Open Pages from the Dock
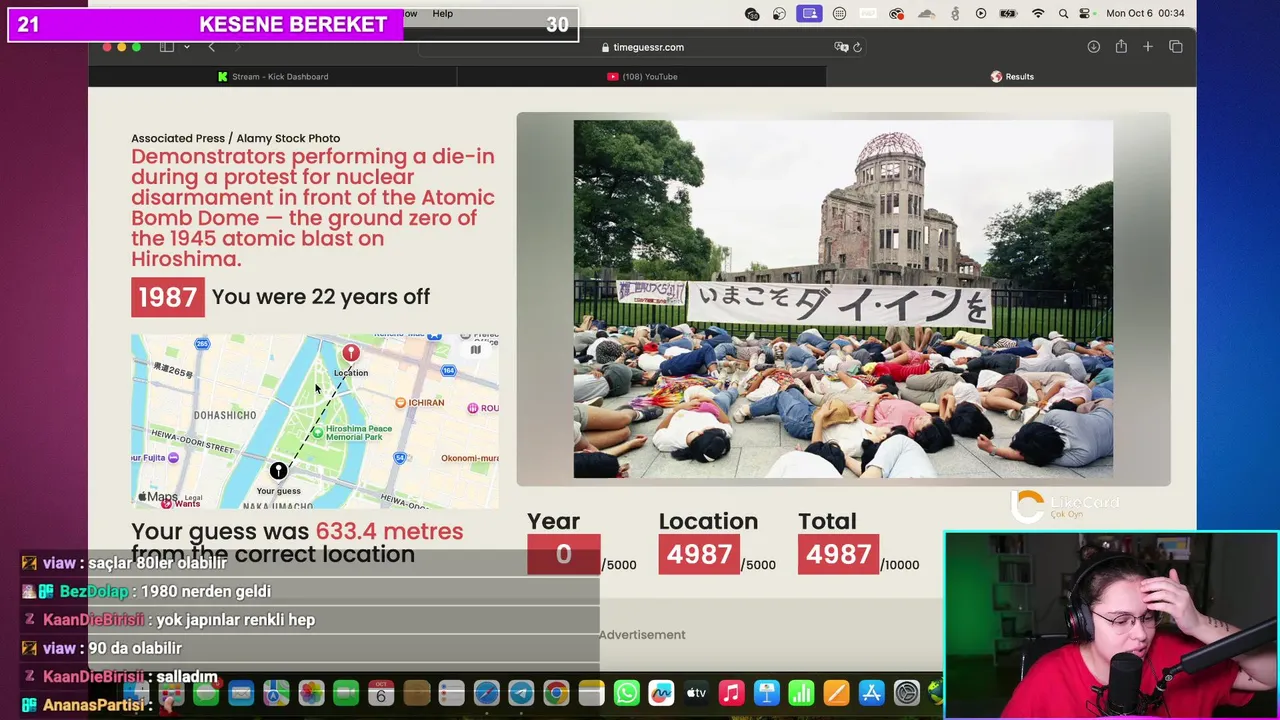Image resolution: width=1280 pixels, height=720 pixels. pyautogui.click(x=837, y=692)
